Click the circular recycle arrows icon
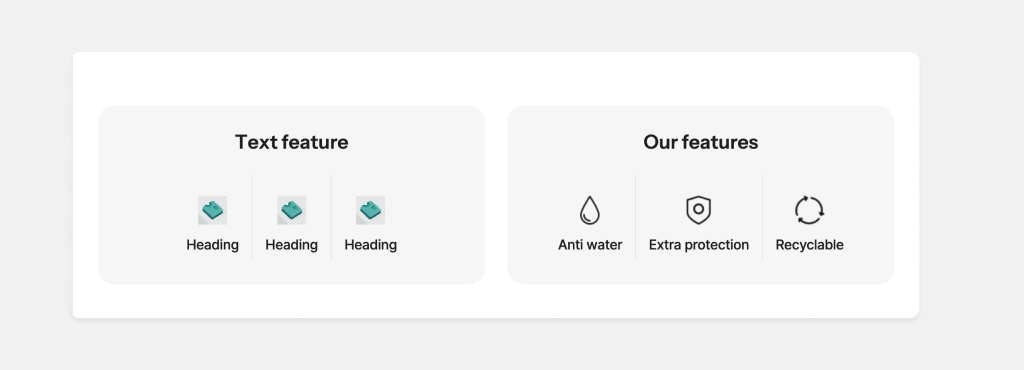1024x370 pixels. [x=809, y=210]
